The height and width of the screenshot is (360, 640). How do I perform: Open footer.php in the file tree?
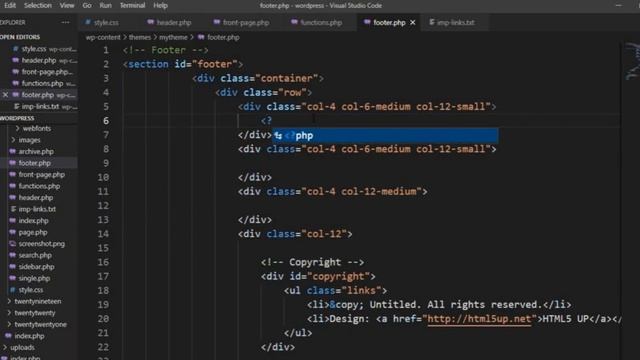pyautogui.click(x=34, y=163)
